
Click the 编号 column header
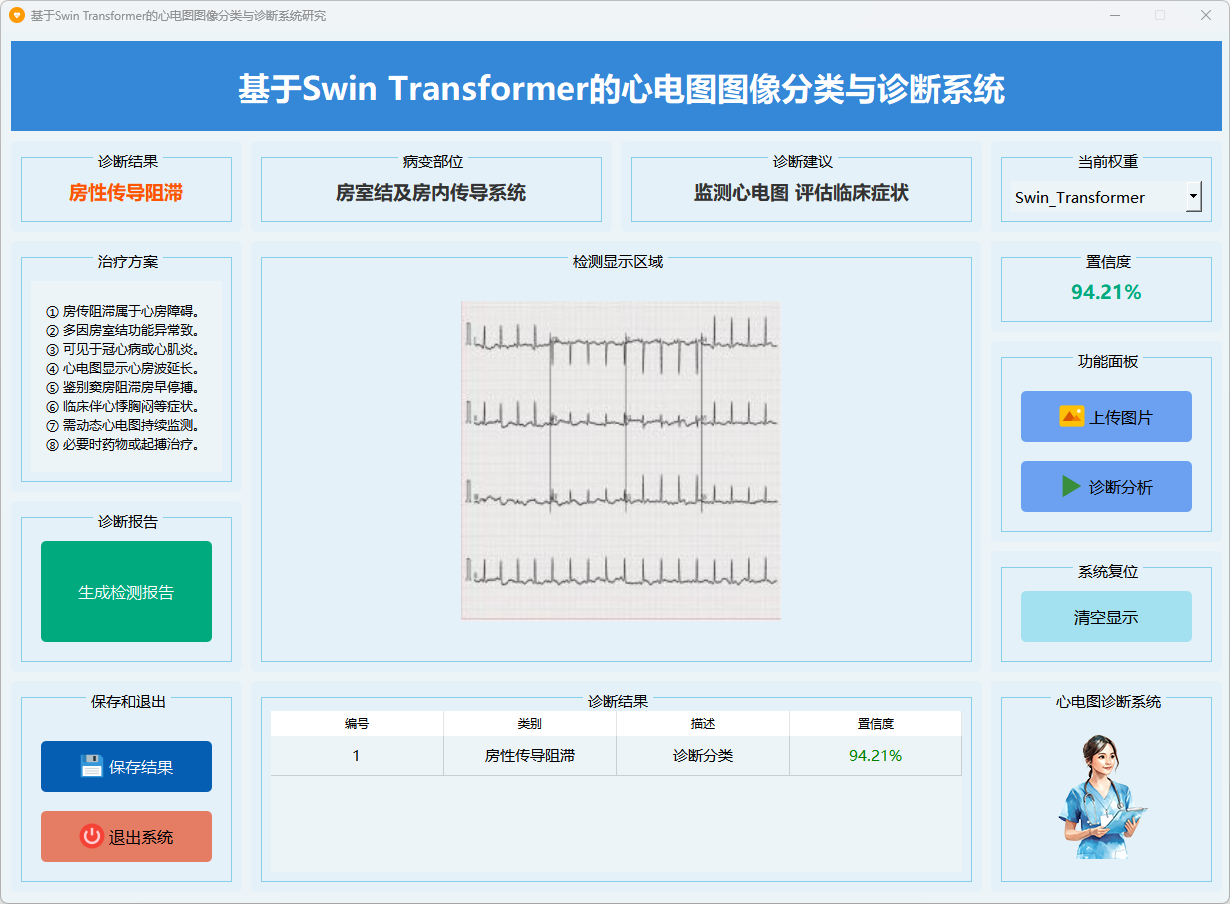tap(357, 724)
